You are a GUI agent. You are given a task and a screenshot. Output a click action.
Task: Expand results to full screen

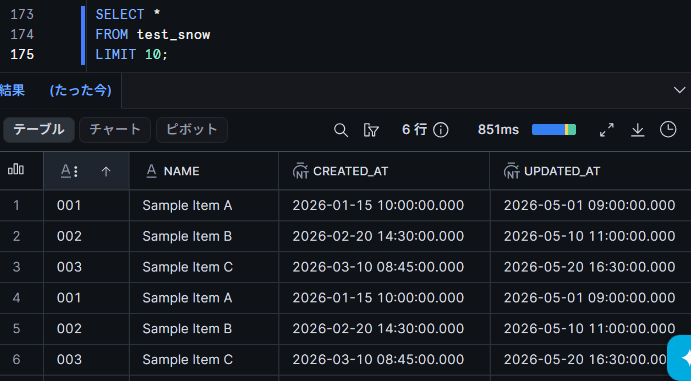coord(607,130)
